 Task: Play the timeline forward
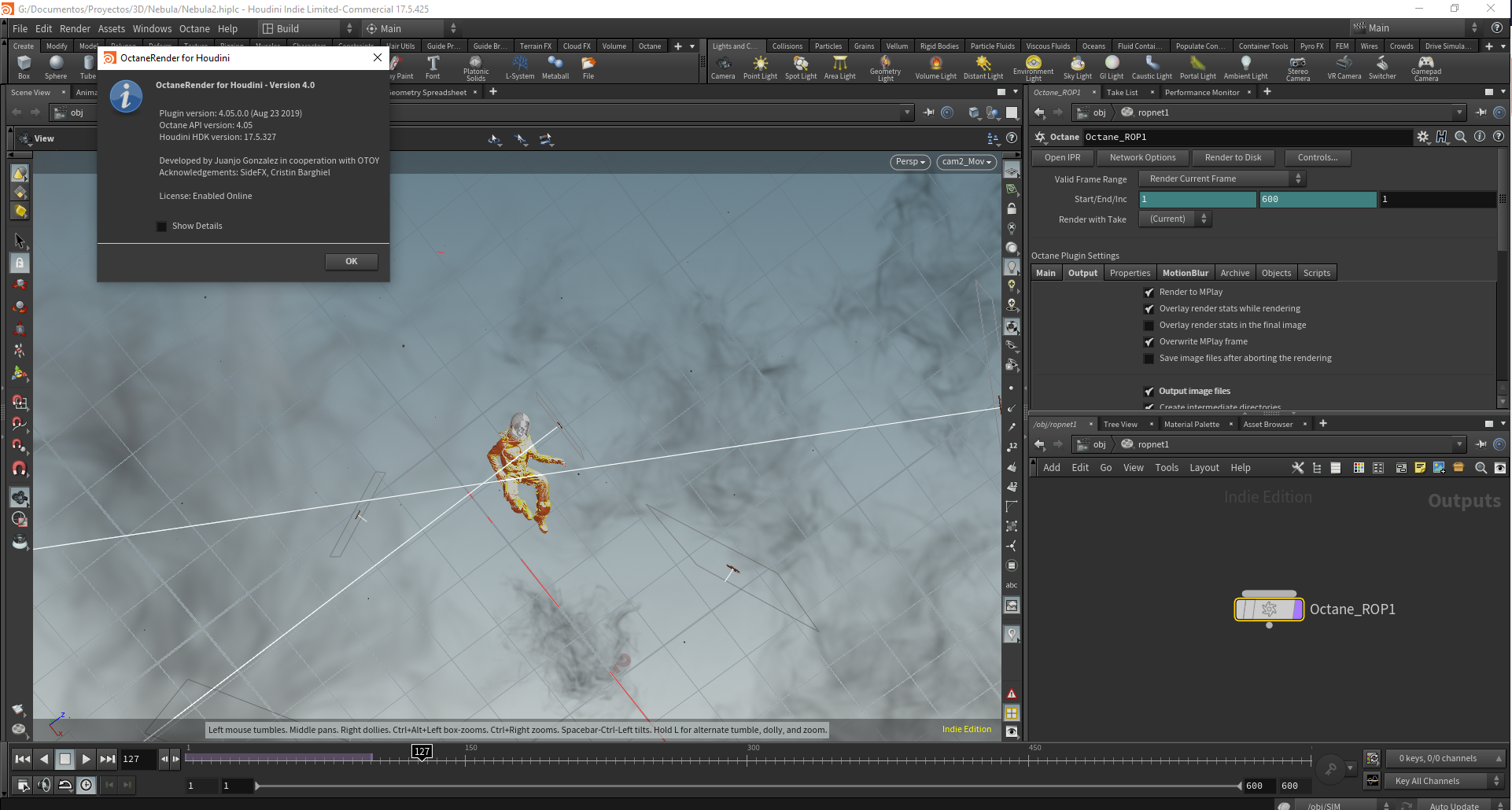pos(87,760)
